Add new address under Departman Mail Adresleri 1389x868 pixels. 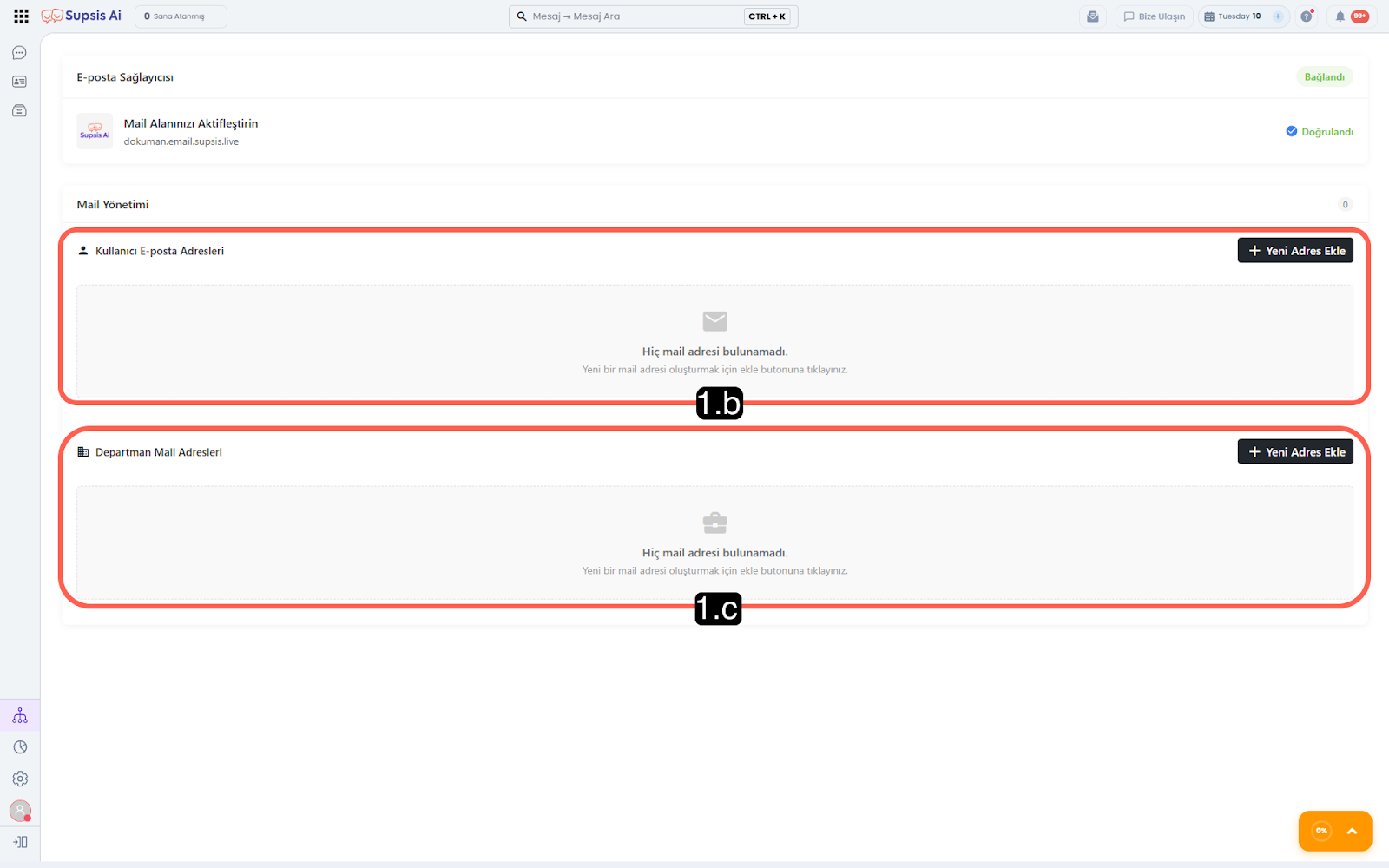tap(1294, 452)
